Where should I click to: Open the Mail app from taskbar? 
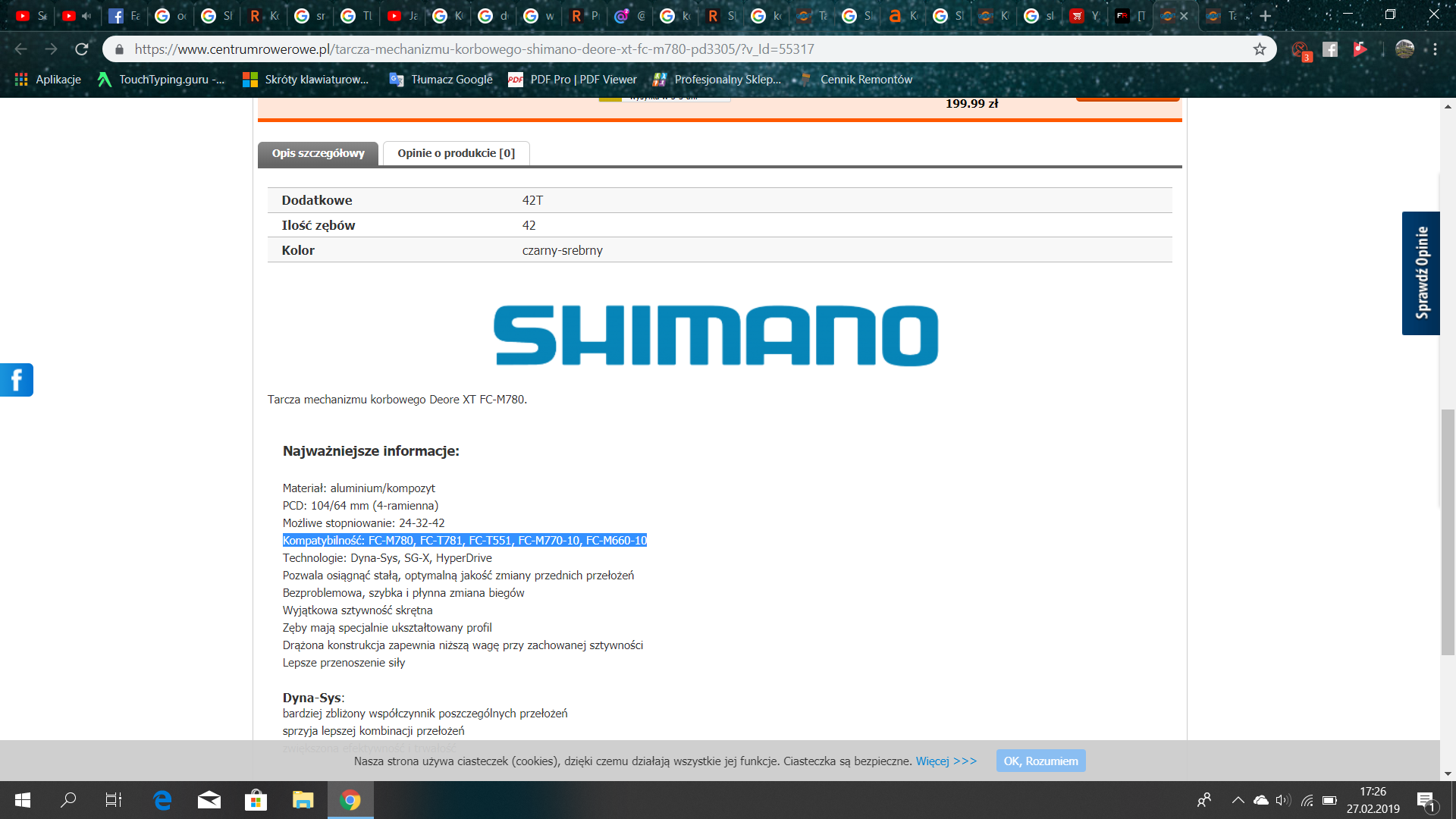(x=209, y=800)
